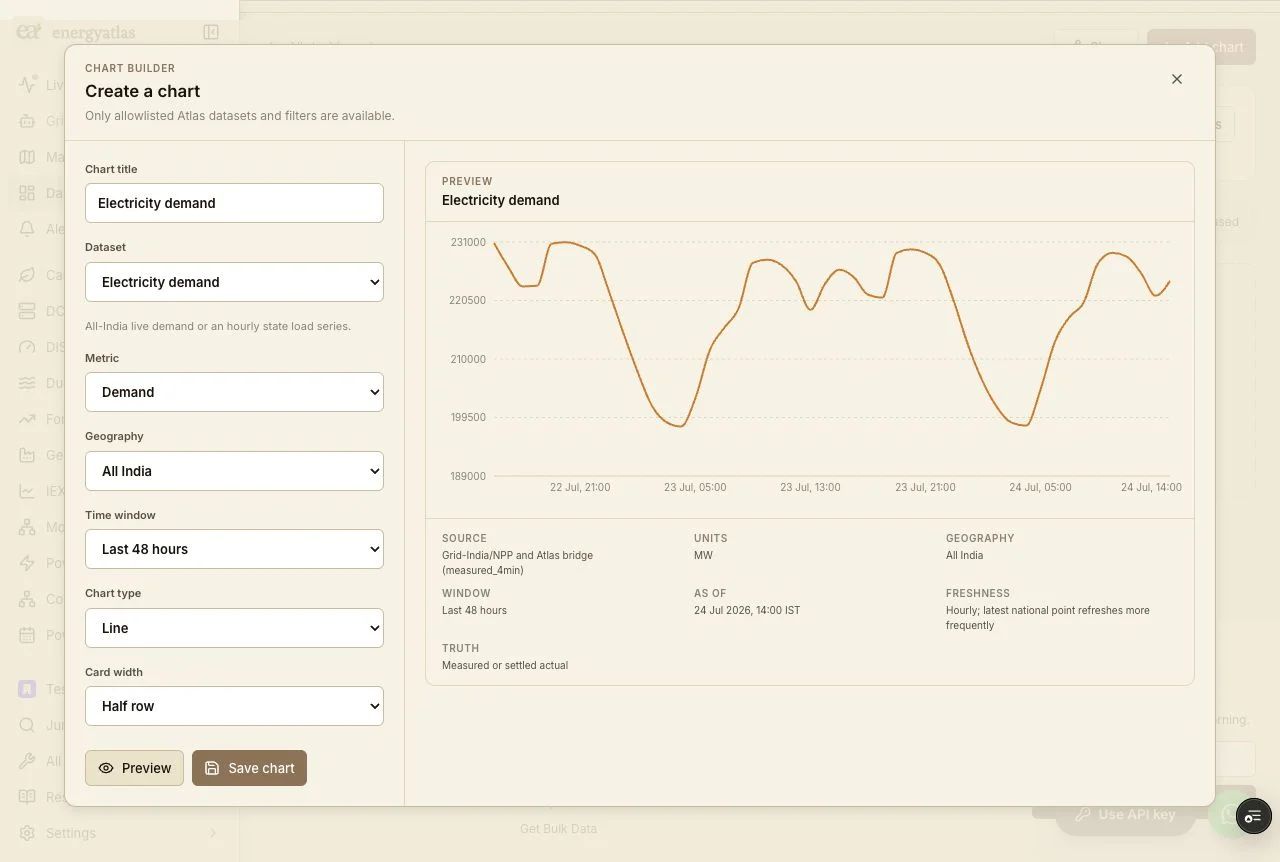The height and width of the screenshot is (862, 1280).
Task: Click the 'Hourly; latest national point' freshness text
Action: (x=1047, y=617)
